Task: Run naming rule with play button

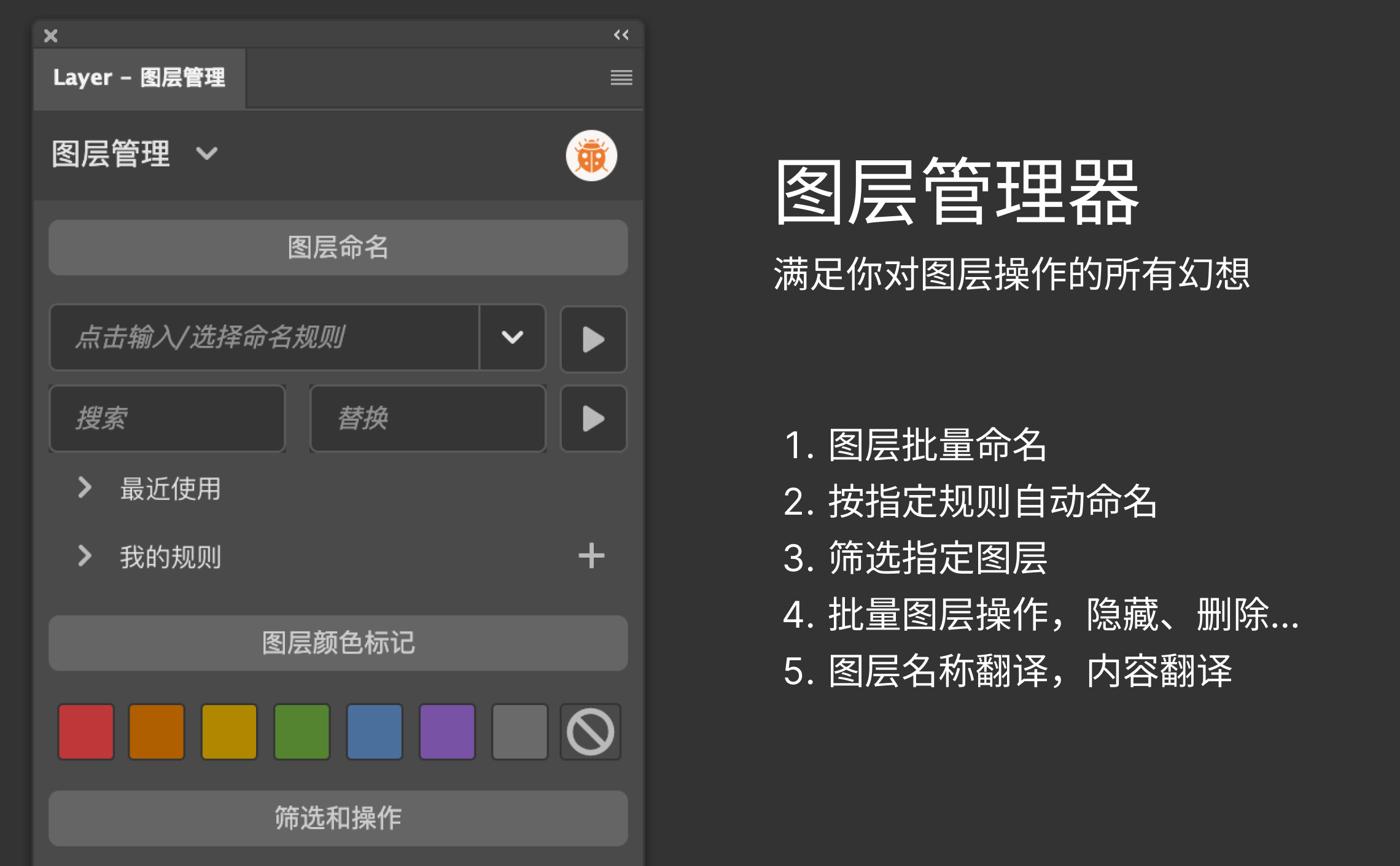Action: tap(593, 339)
